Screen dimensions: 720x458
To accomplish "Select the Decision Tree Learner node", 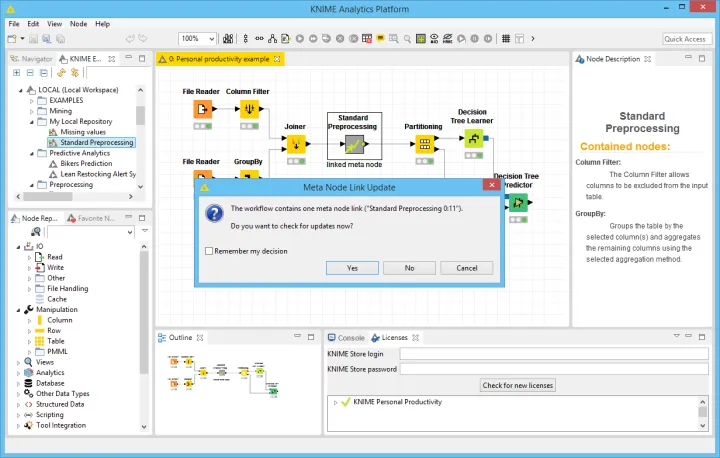I will (x=473, y=138).
